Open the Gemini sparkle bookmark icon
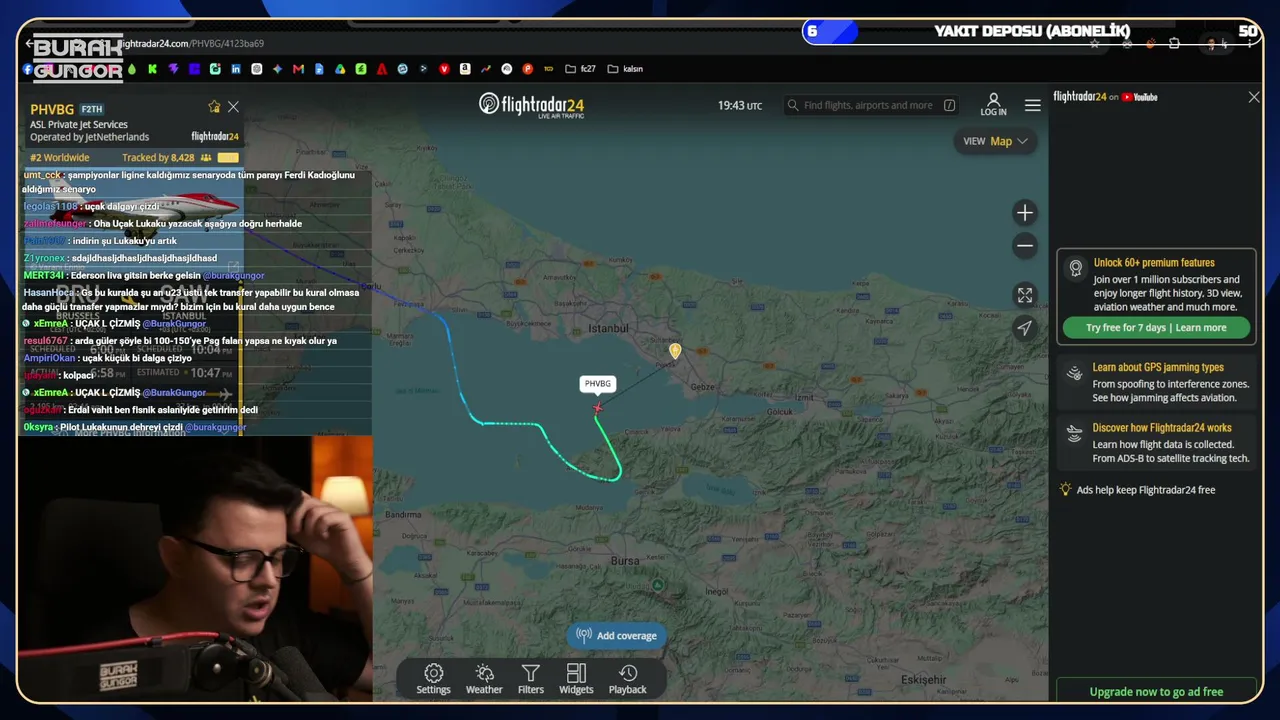Viewport: 1280px width, 720px height. coord(277,69)
